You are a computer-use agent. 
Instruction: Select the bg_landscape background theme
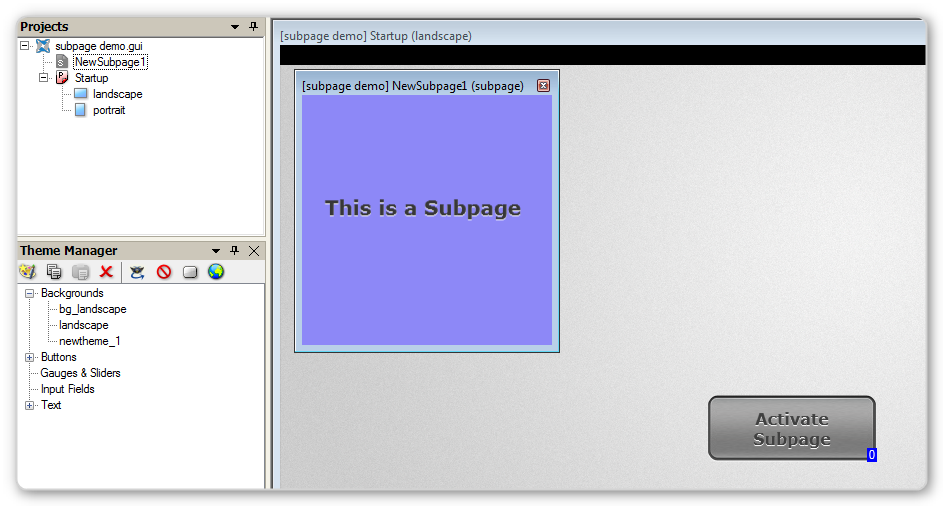click(92, 309)
